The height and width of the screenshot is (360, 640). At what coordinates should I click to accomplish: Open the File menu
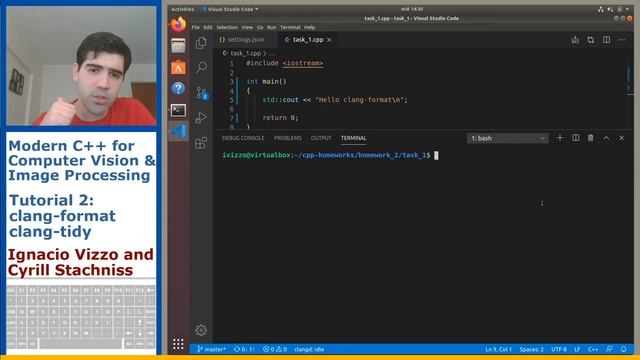196,27
